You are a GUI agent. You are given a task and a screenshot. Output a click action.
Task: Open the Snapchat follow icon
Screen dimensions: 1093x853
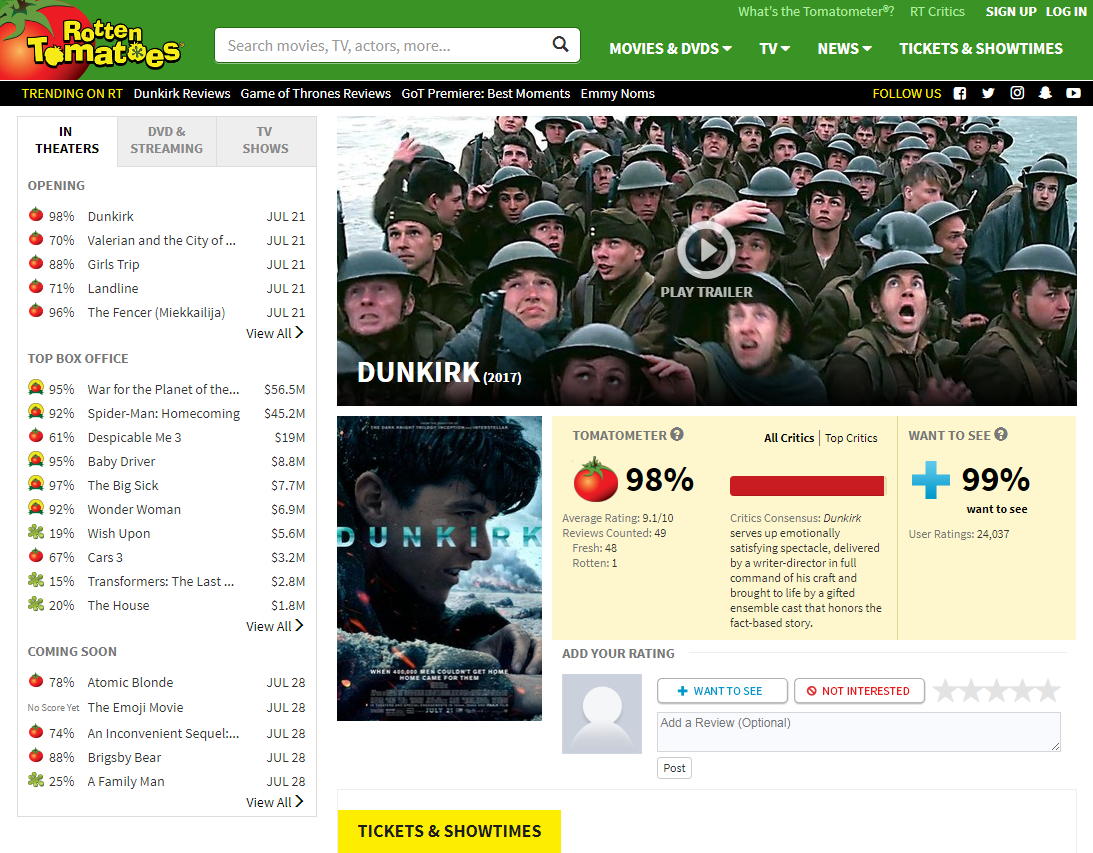tap(1045, 93)
